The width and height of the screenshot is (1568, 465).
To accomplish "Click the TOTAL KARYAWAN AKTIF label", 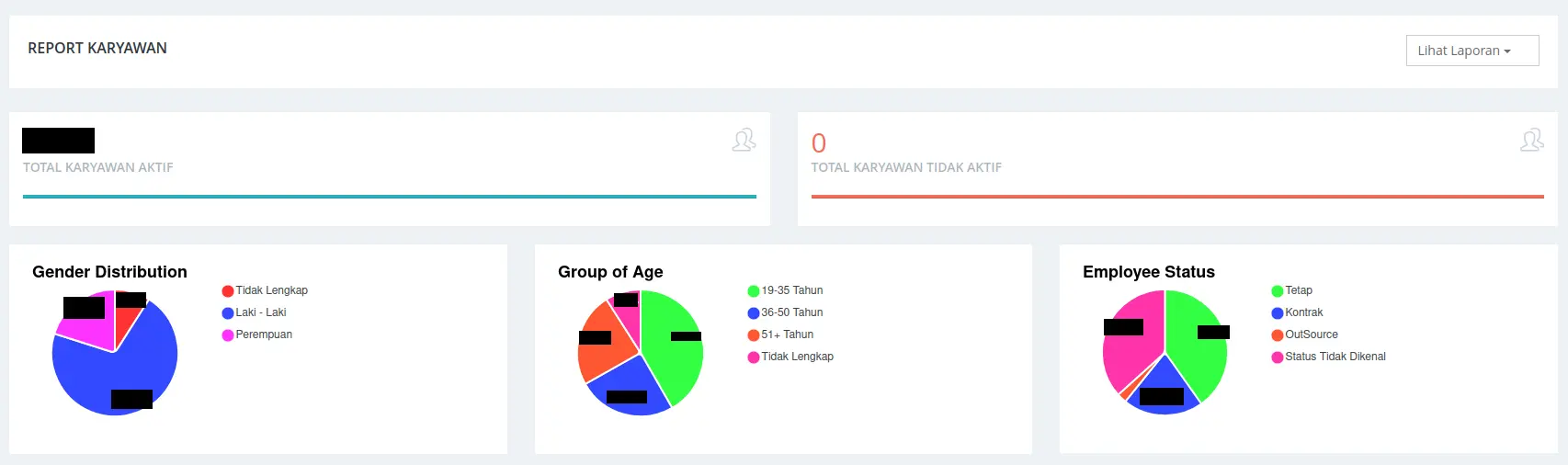I will point(98,167).
